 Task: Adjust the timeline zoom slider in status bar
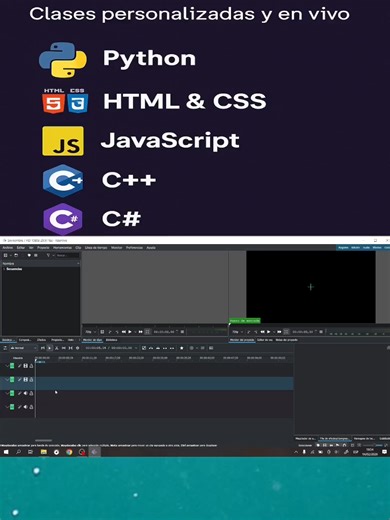(x=372, y=445)
